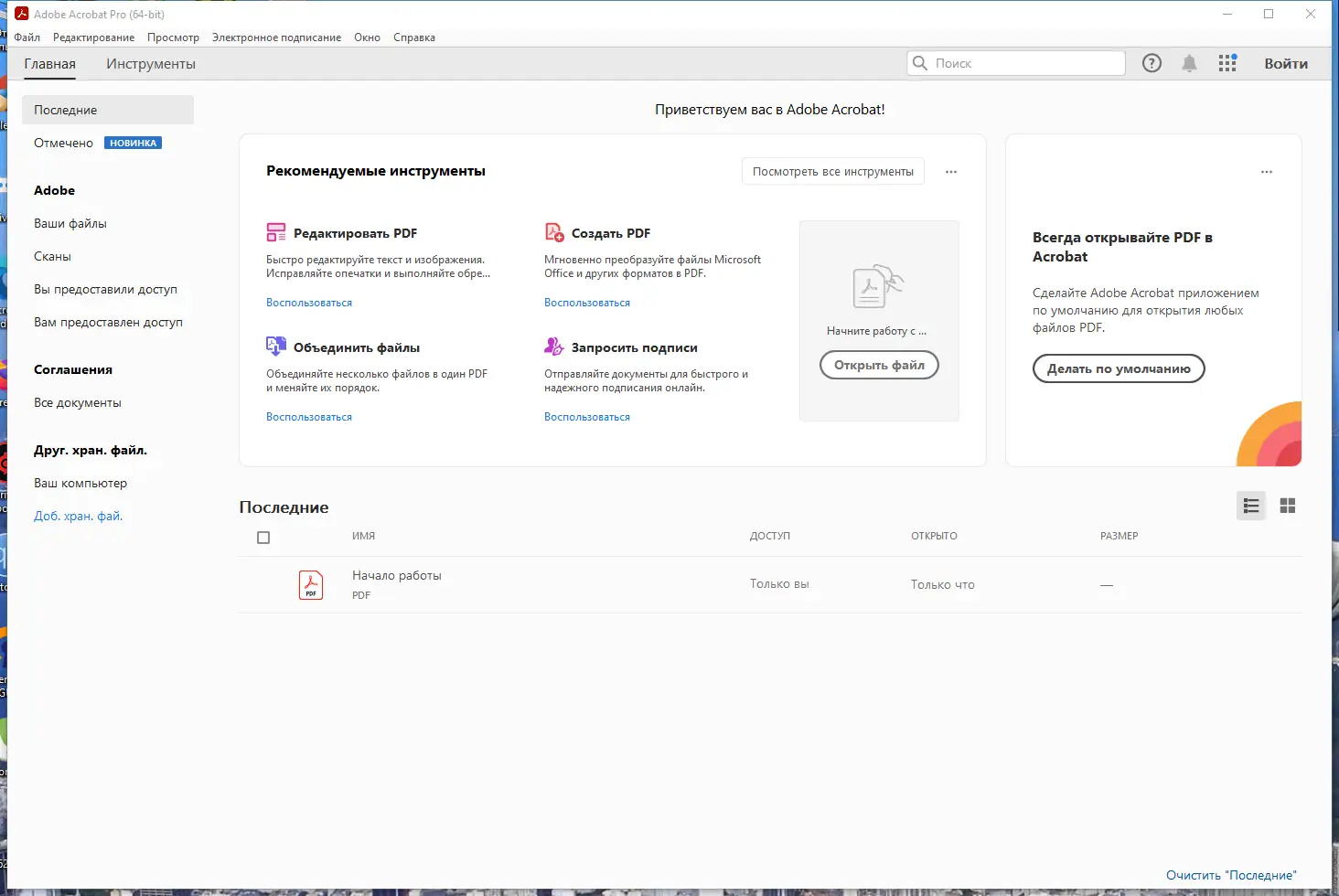Click the Request Signatures tool icon

coord(554,347)
